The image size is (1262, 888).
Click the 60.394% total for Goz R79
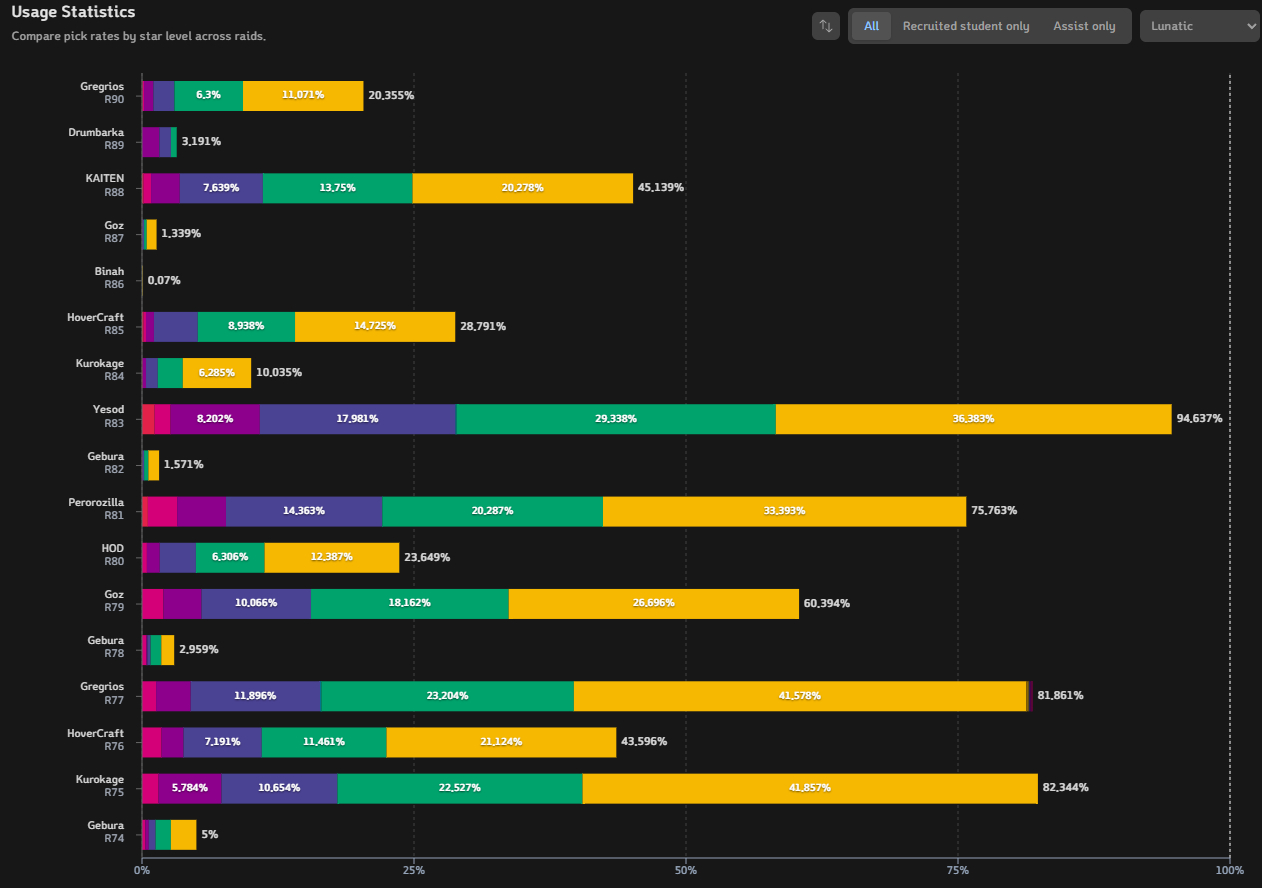click(827, 604)
